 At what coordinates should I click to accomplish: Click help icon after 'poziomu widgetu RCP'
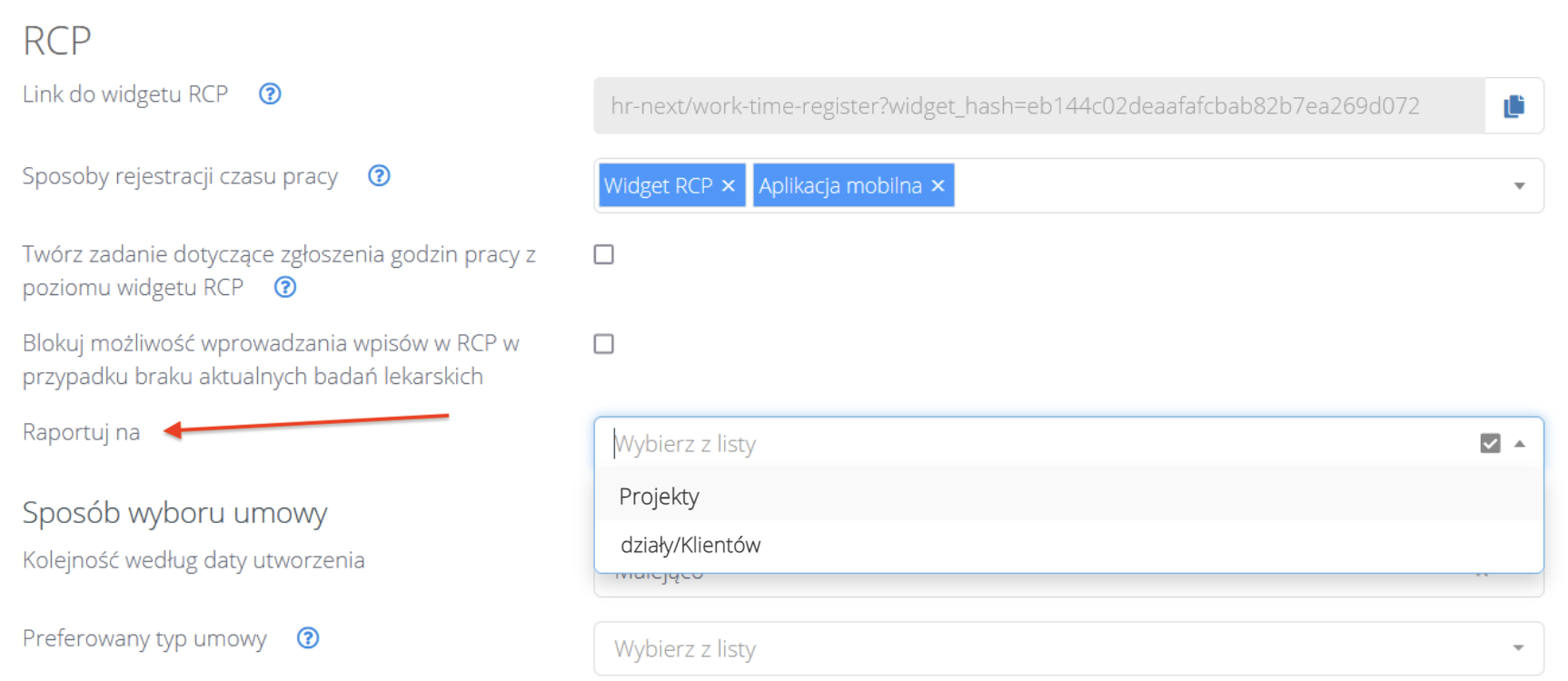pyautogui.click(x=285, y=287)
